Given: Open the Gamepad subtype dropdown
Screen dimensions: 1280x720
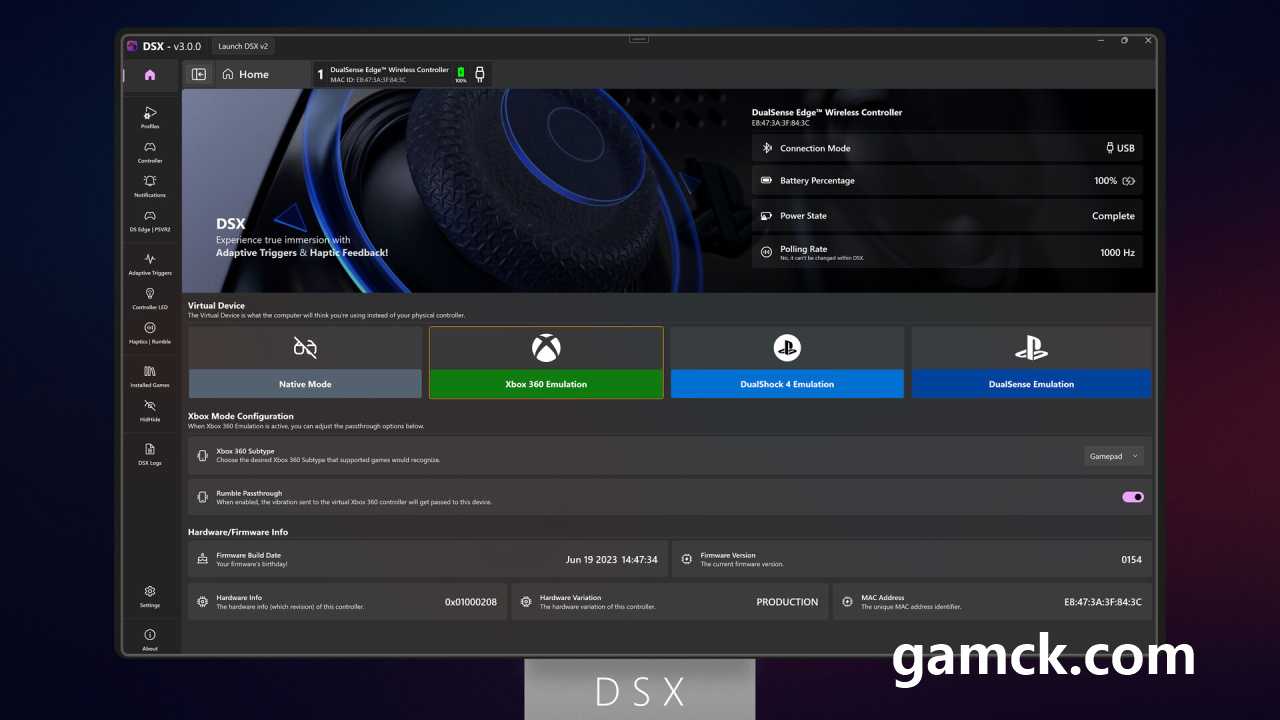Looking at the screenshot, I should click(1114, 456).
